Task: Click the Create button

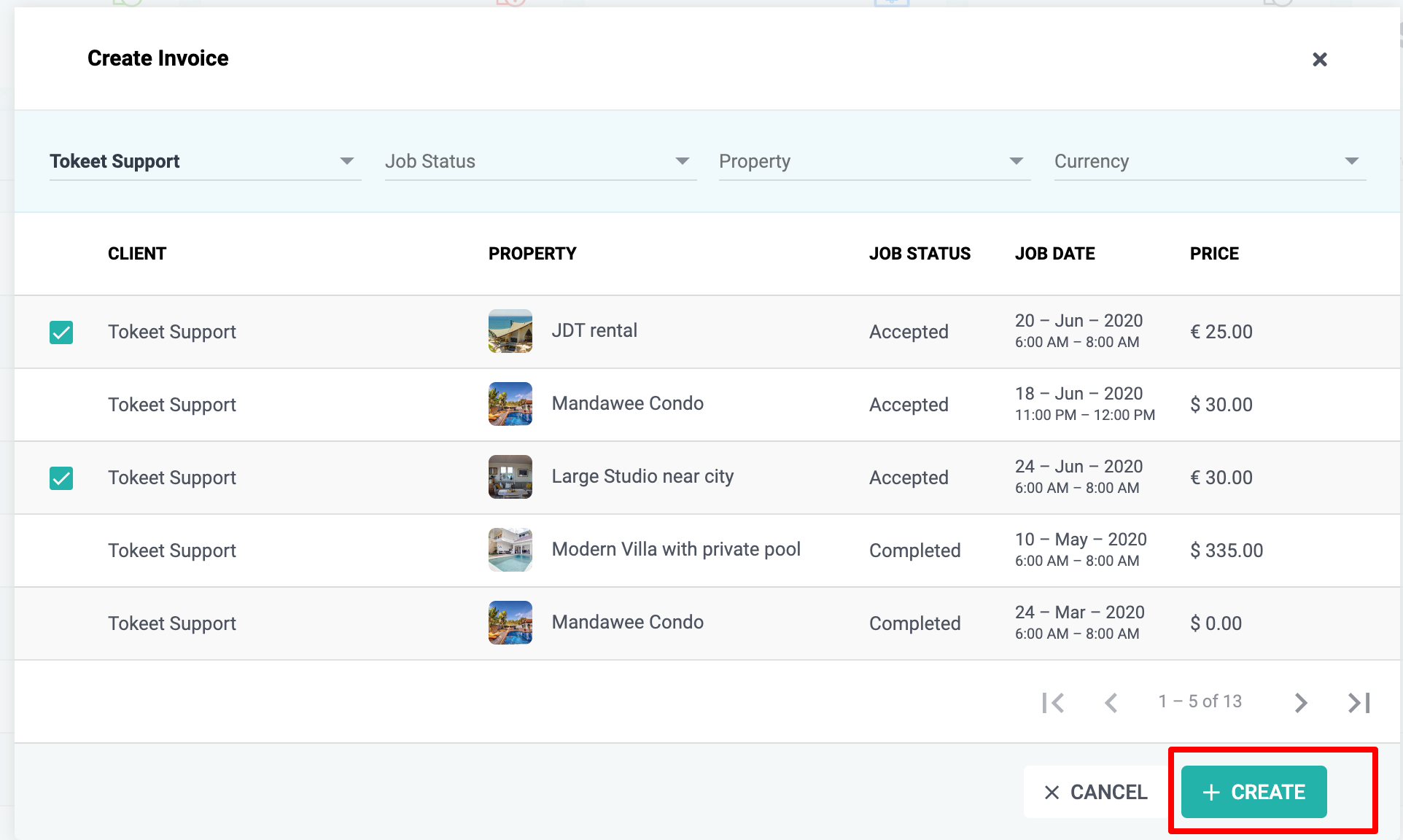Action: pyautogui.click(x=1254, y=792)
